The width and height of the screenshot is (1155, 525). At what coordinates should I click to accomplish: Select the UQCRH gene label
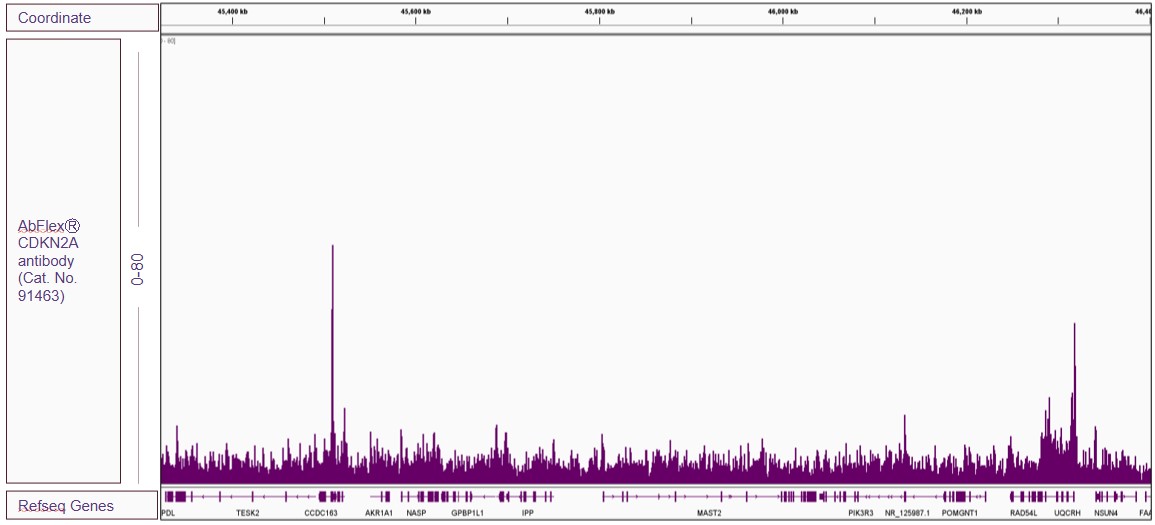[x=1067, y=512]
